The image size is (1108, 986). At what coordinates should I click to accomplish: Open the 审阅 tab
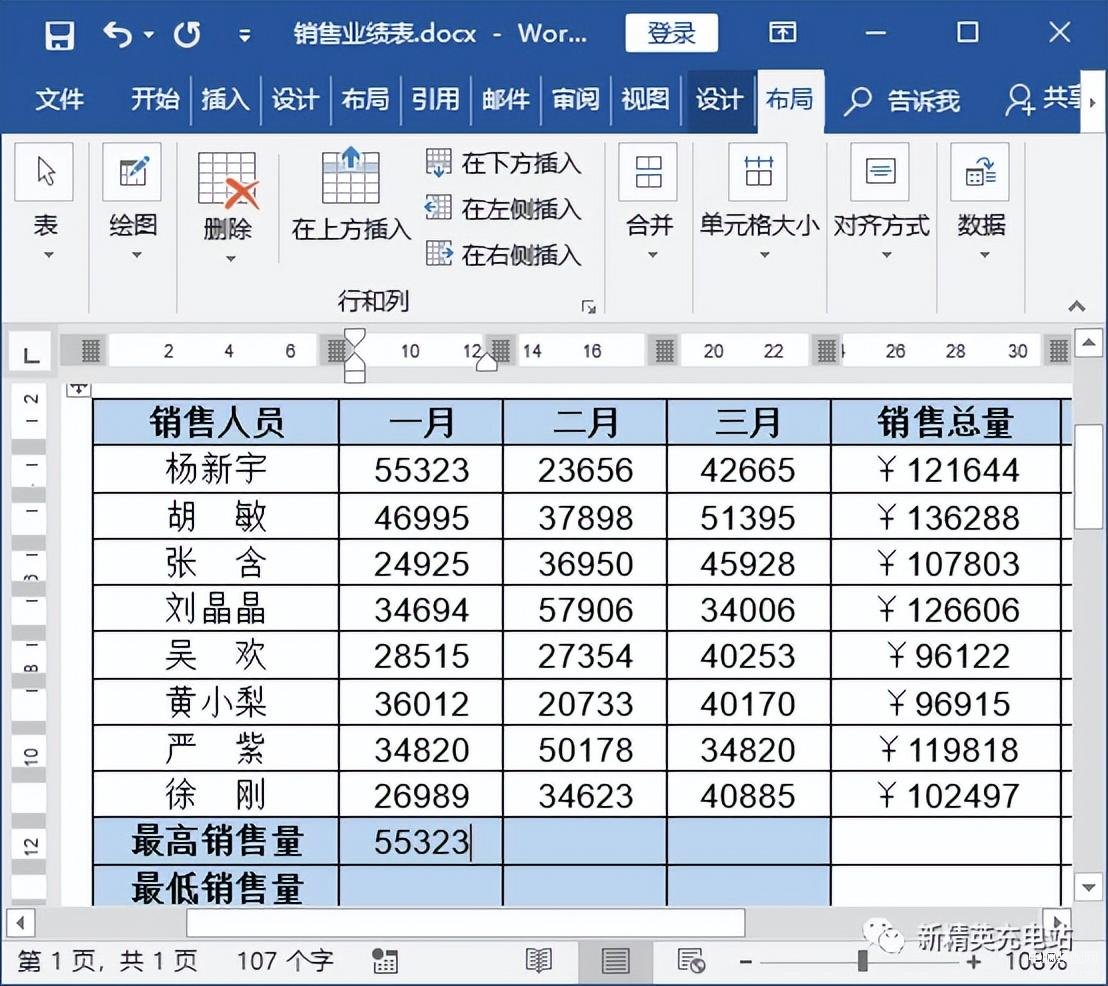(x=575, y=100)
